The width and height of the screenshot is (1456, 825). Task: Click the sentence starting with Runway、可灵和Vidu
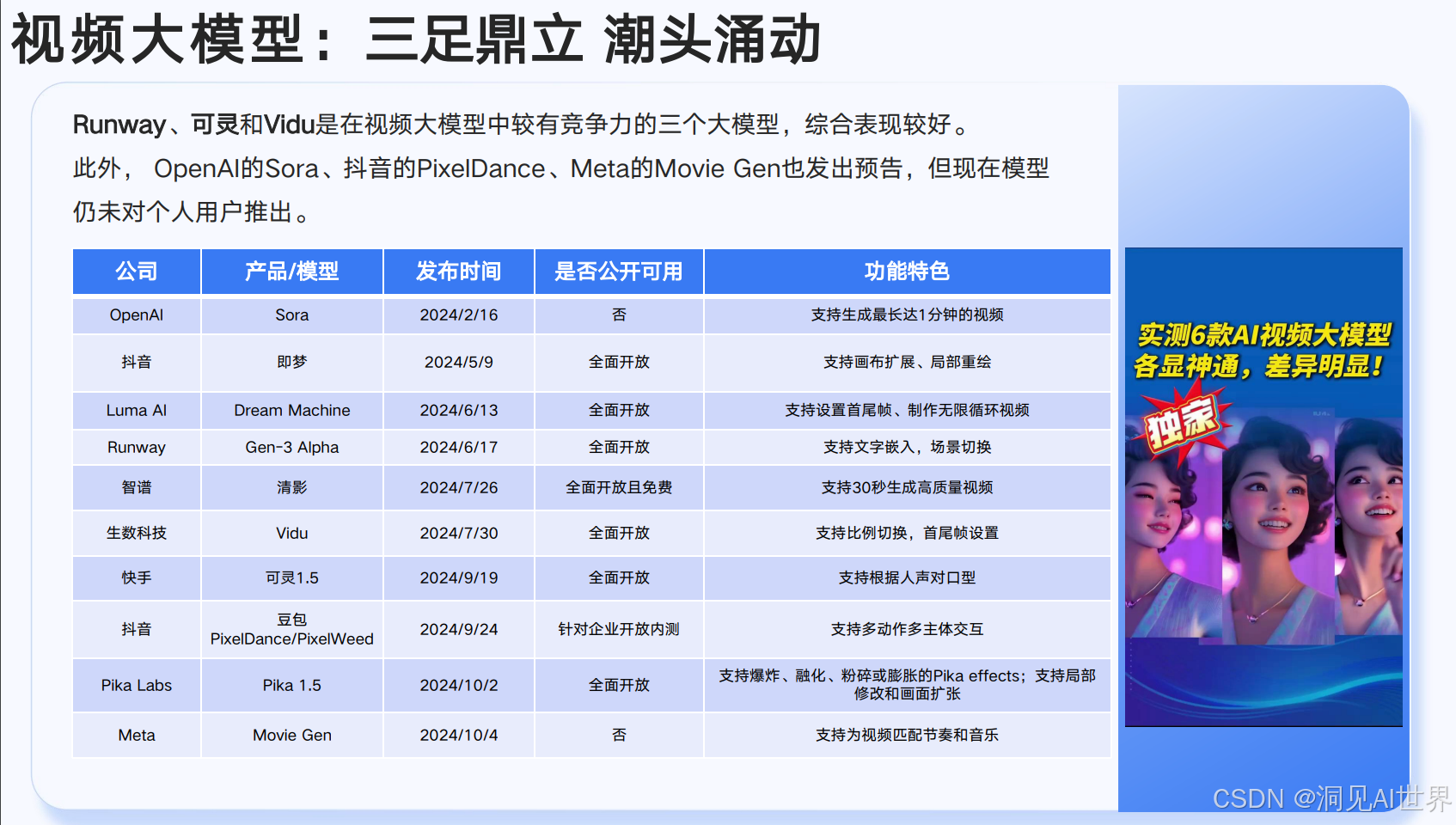pos(522,125)
